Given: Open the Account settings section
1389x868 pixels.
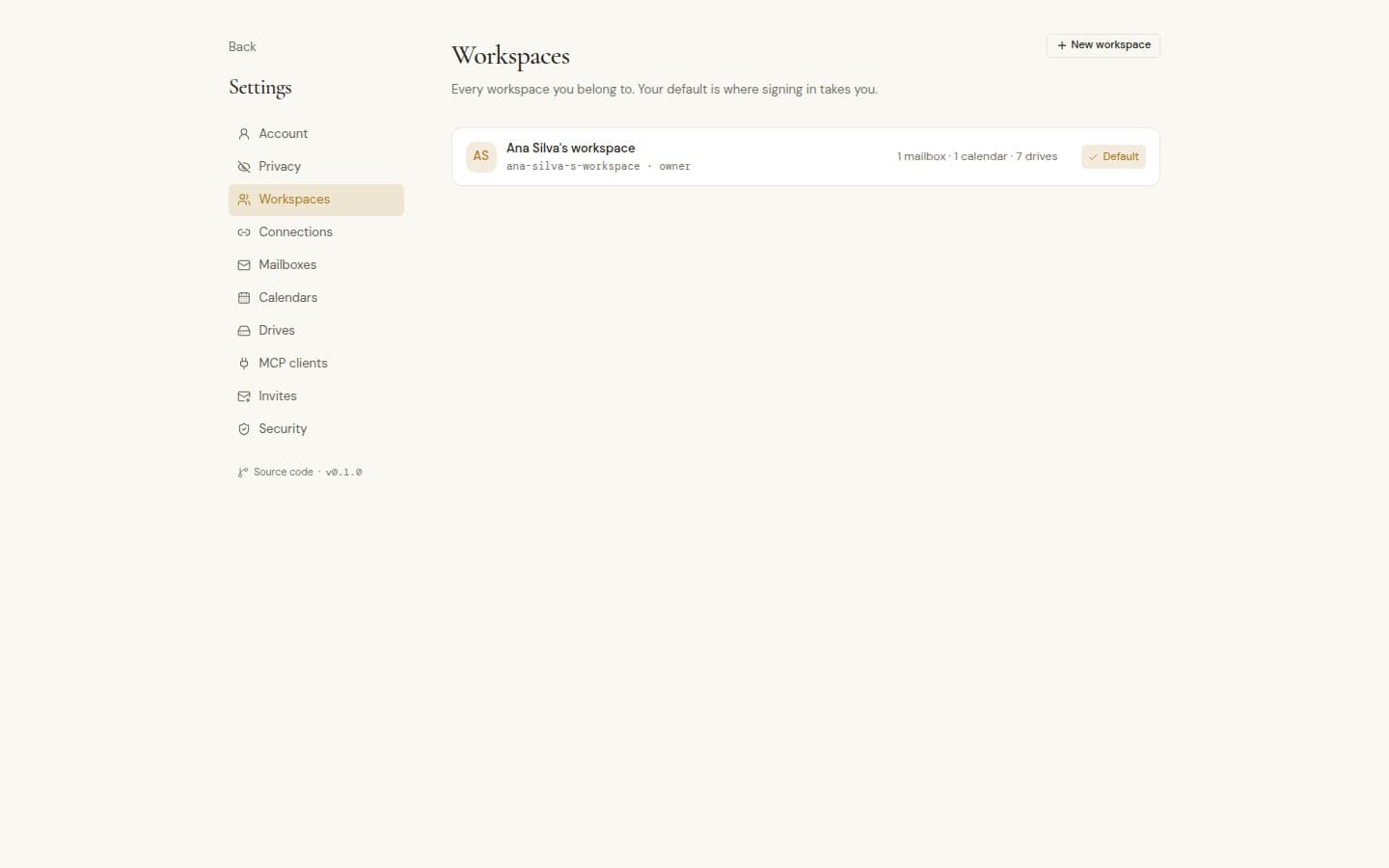Looking at the screenshot, I should 316,134.
